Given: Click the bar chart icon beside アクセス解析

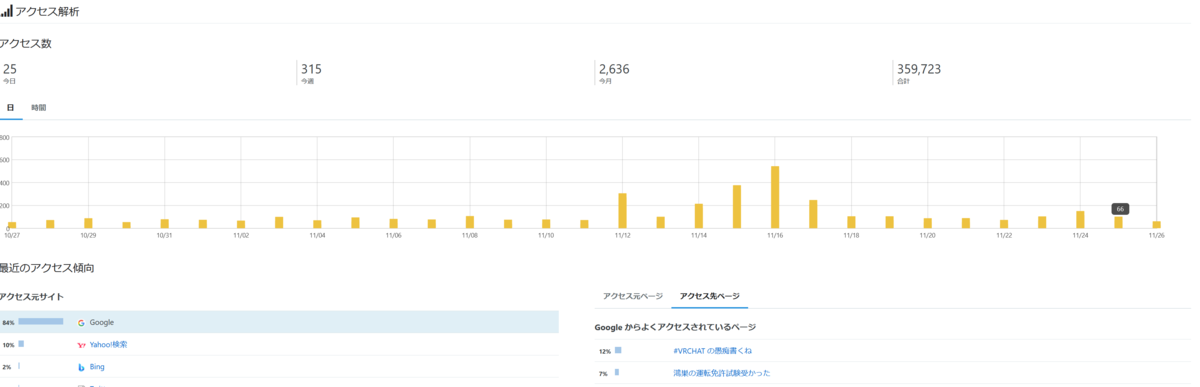Looking at the screenshot, I should (6, 11).
